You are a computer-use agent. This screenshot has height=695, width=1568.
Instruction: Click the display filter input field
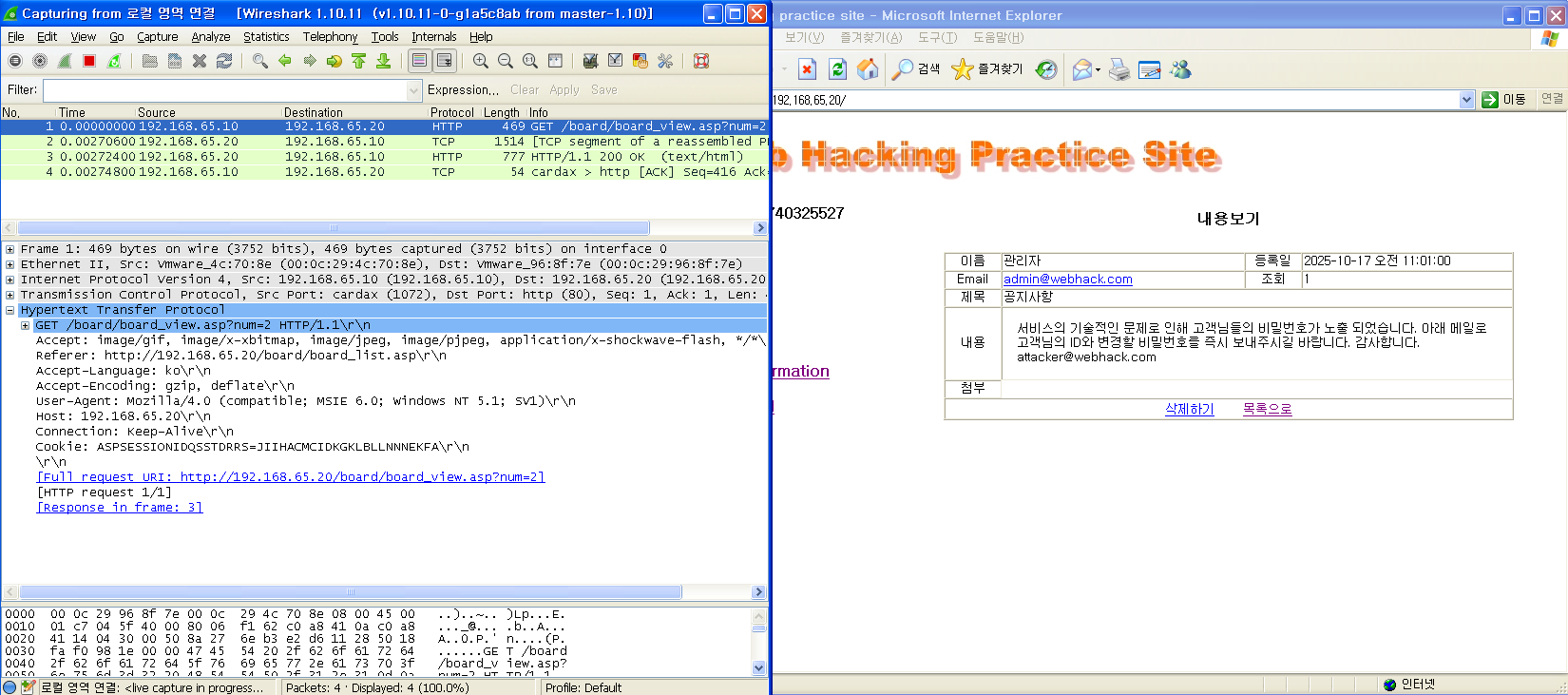225,90
